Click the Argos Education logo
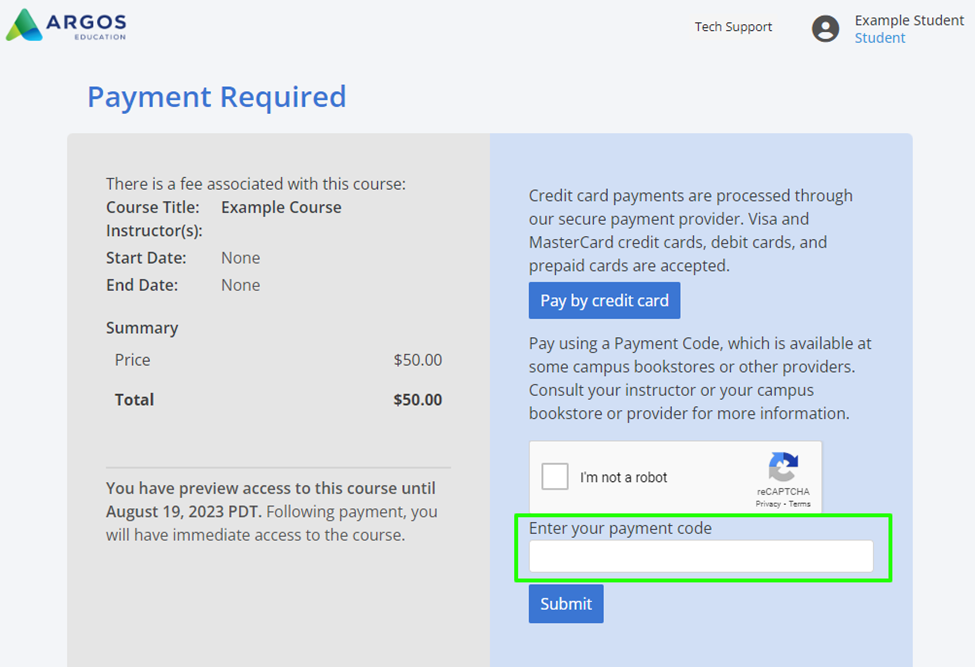 [67, 25]
